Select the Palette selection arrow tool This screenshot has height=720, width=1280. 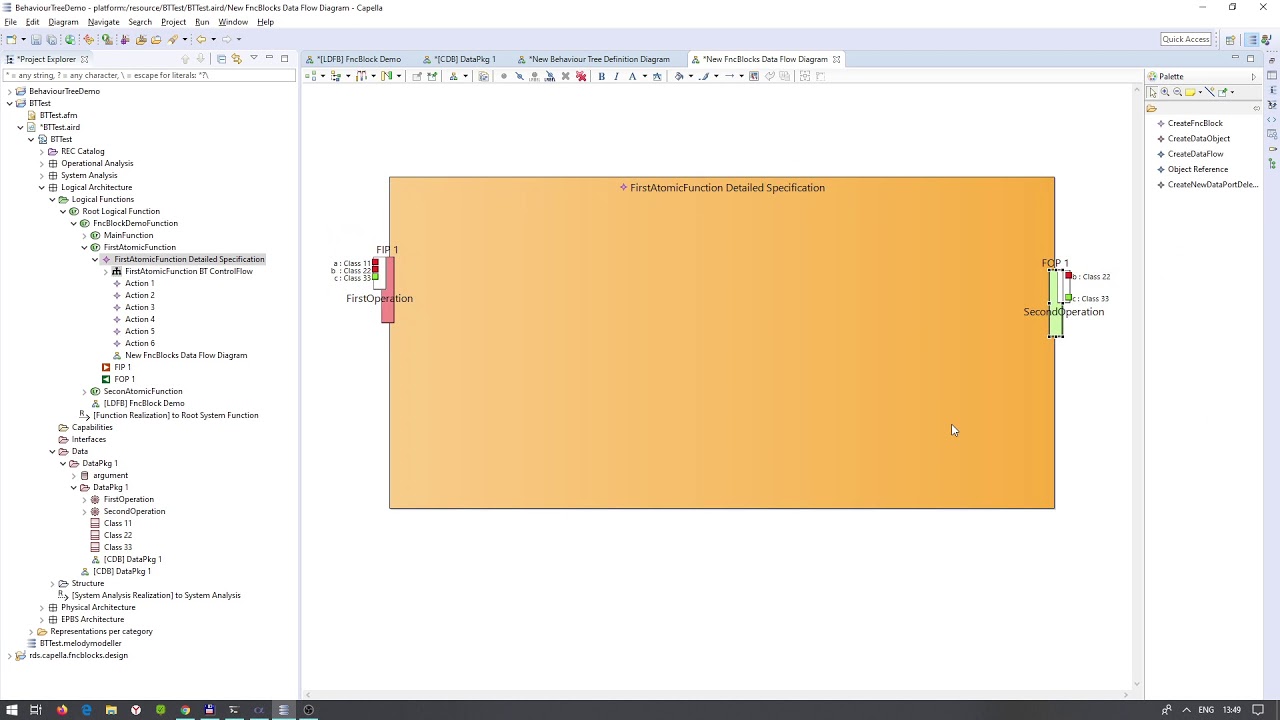pos(1153,92)
